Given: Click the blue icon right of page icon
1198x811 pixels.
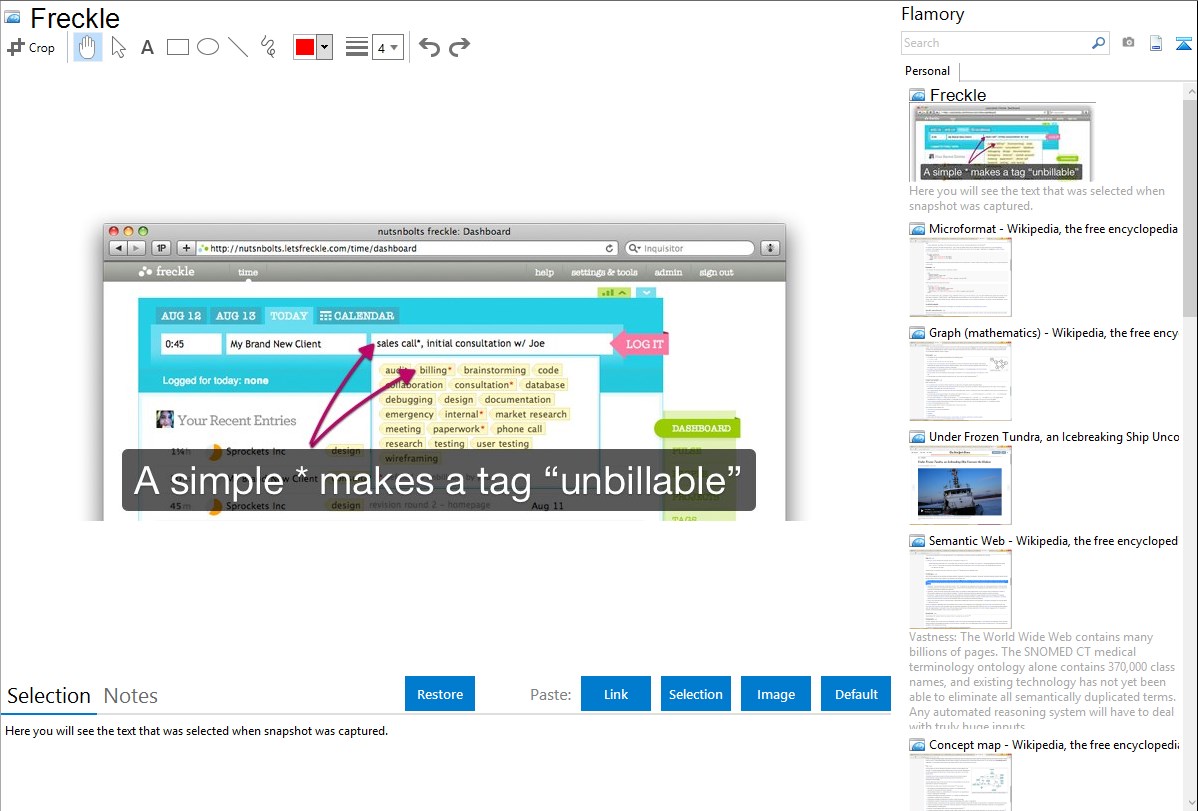Looking at the screenshot, I should [1183, 43].
